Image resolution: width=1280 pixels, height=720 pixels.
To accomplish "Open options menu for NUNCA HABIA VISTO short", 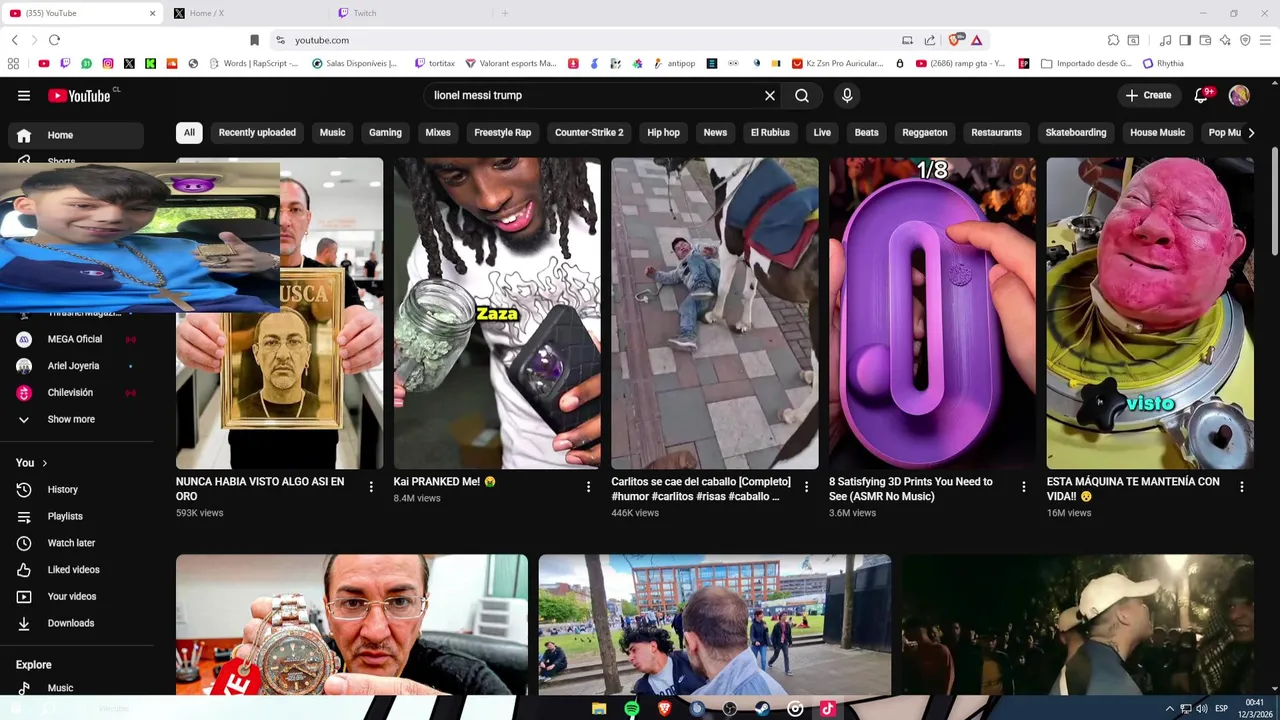I will [371, 487].
